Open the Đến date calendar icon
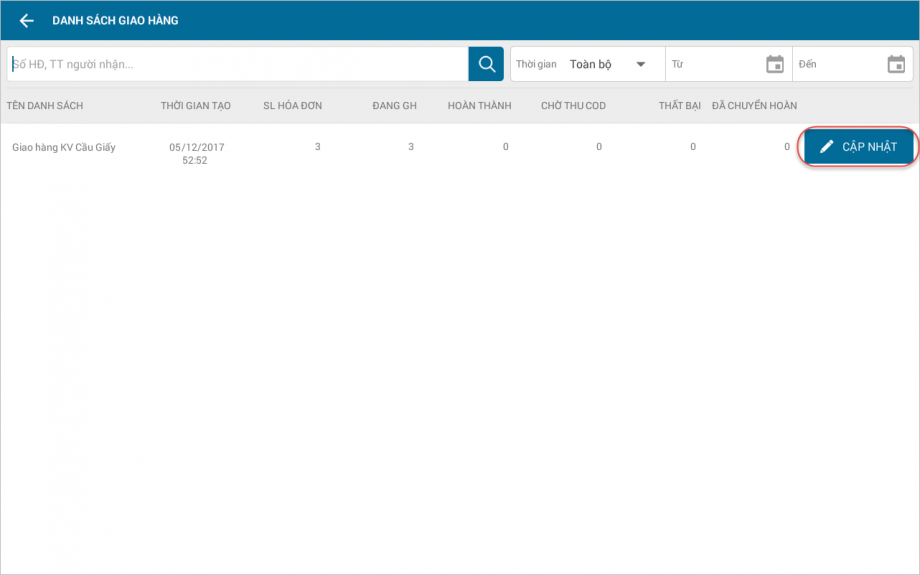Viewport: 920px width, 575px height. (896, 64)
